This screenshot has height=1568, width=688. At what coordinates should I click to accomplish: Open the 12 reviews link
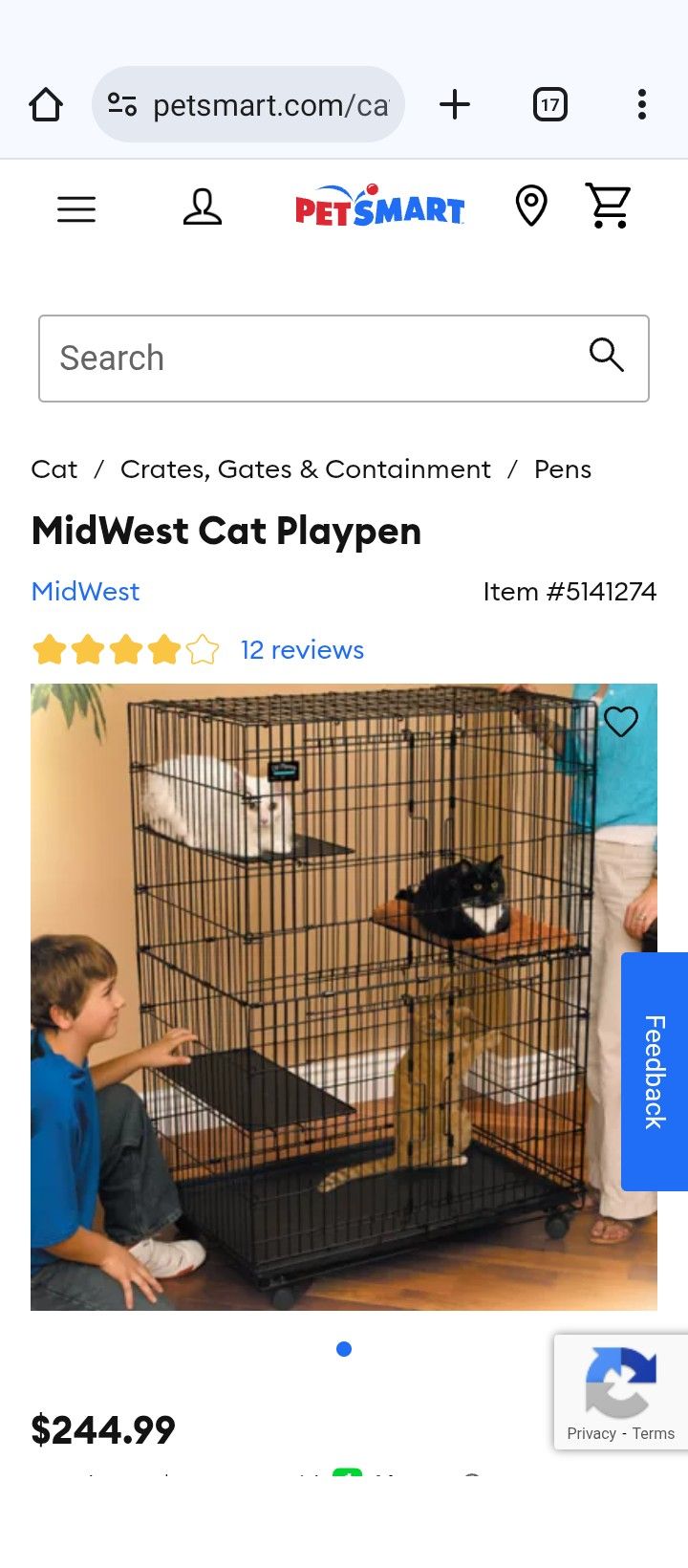click(x=302, y=650)
